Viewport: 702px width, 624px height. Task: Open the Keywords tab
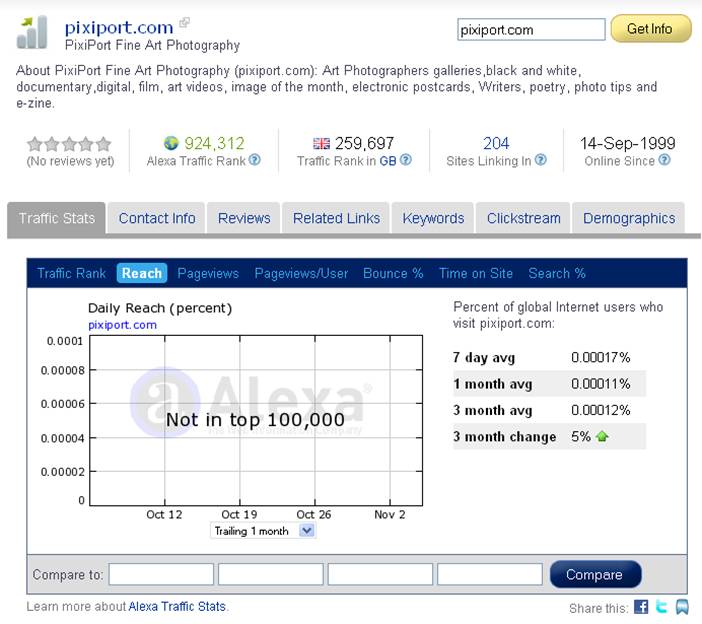click(x=433, y=218)
